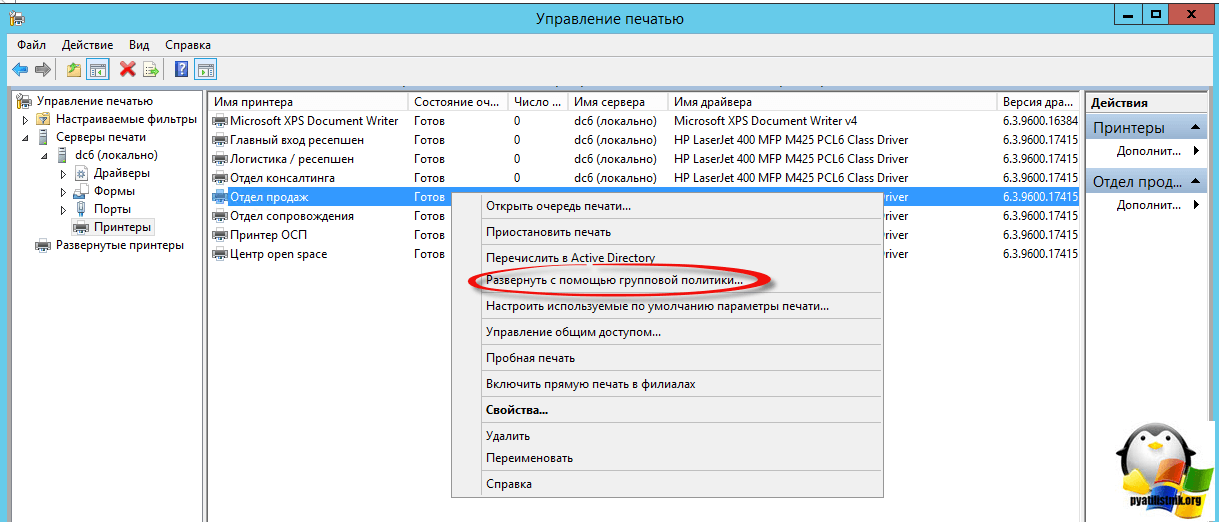This screenshot has height=522, width=1219.
Task: Choose Справка at bottom of context menu
Action: 668,484
